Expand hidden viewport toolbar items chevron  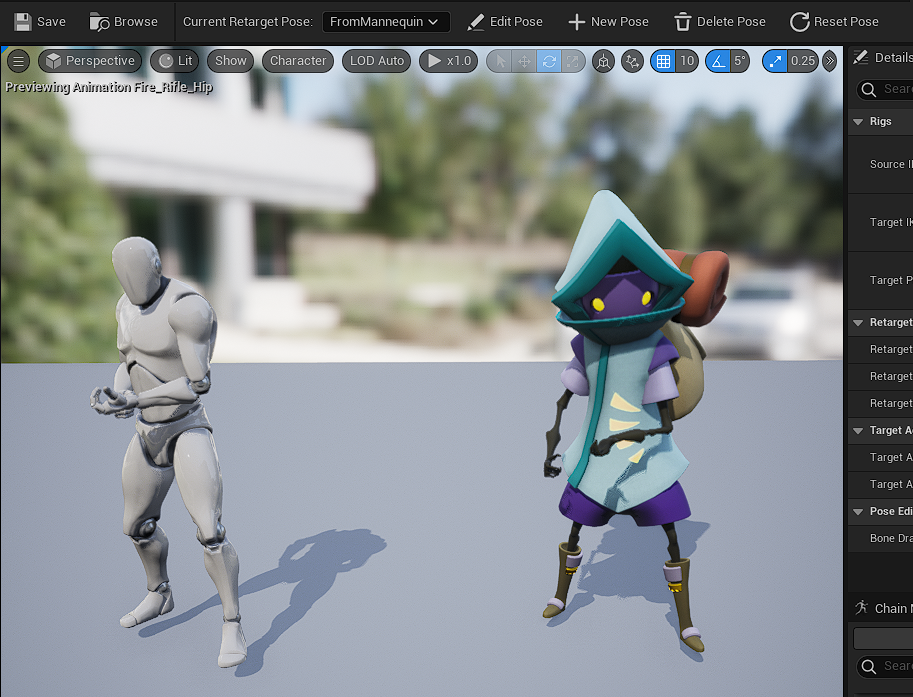pos(830,61)
